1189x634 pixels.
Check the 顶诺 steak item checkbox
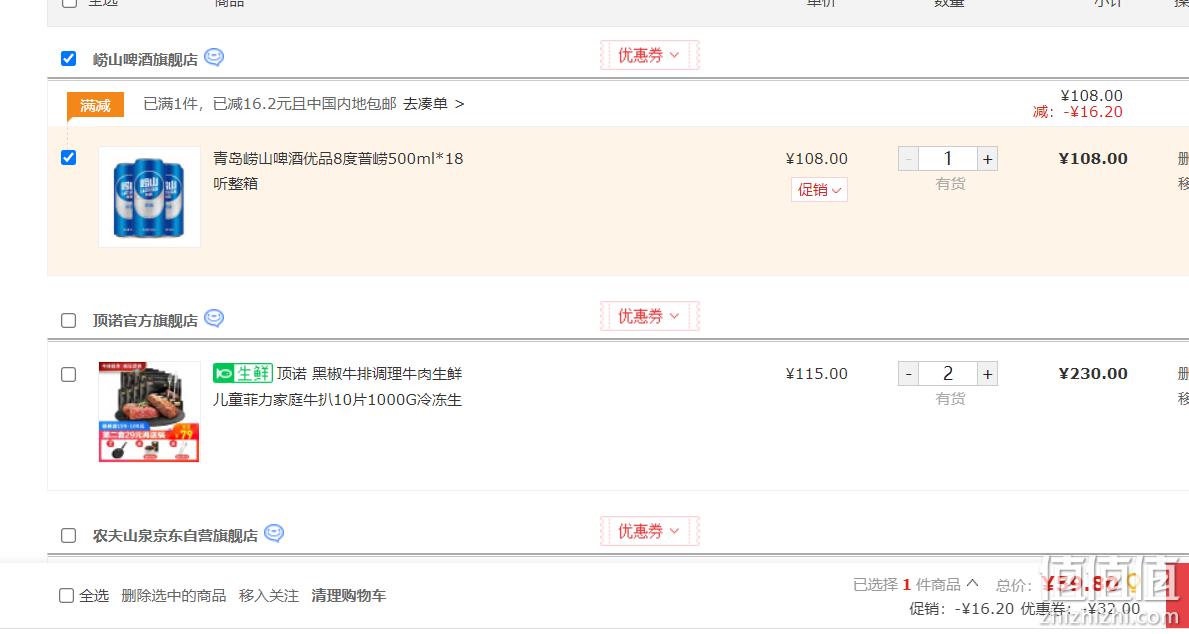point(68,375)
